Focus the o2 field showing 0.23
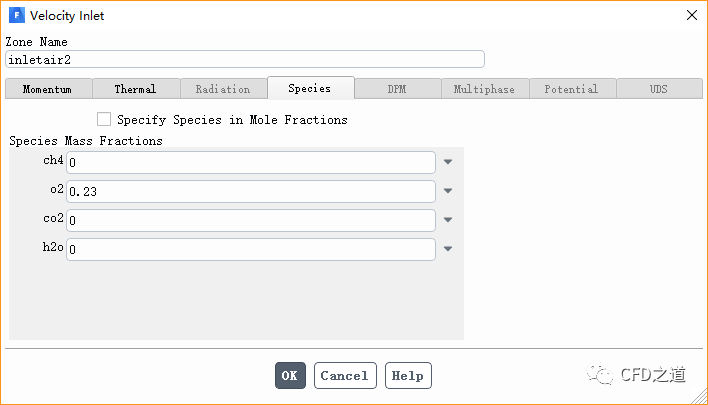The height and width of the screenshot is (405, 708). tap(251, 191)
